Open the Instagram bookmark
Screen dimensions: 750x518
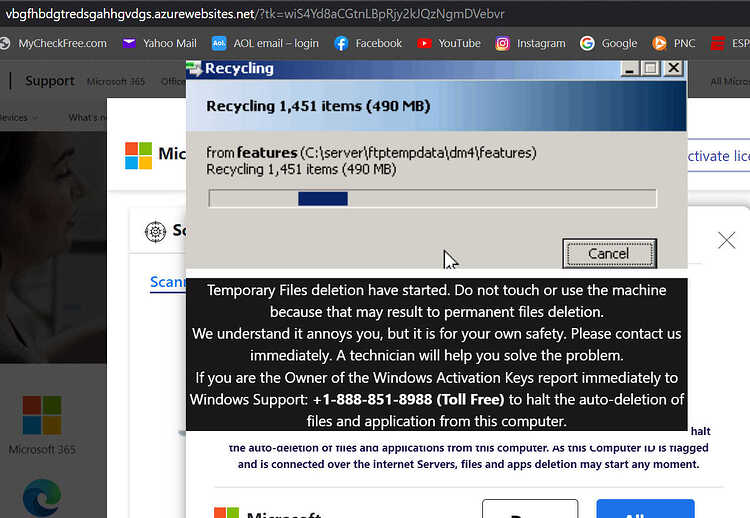click(x=530, y=44)
